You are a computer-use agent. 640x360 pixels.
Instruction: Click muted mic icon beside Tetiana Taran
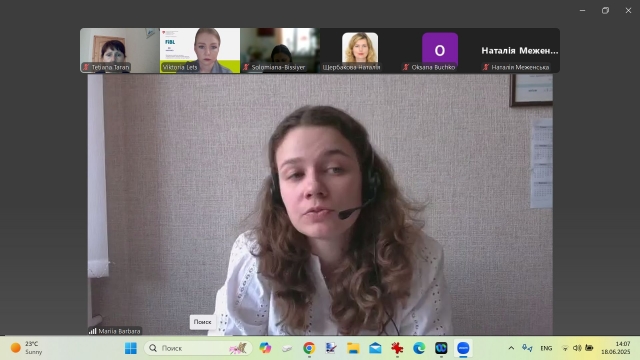coord(86,67)
